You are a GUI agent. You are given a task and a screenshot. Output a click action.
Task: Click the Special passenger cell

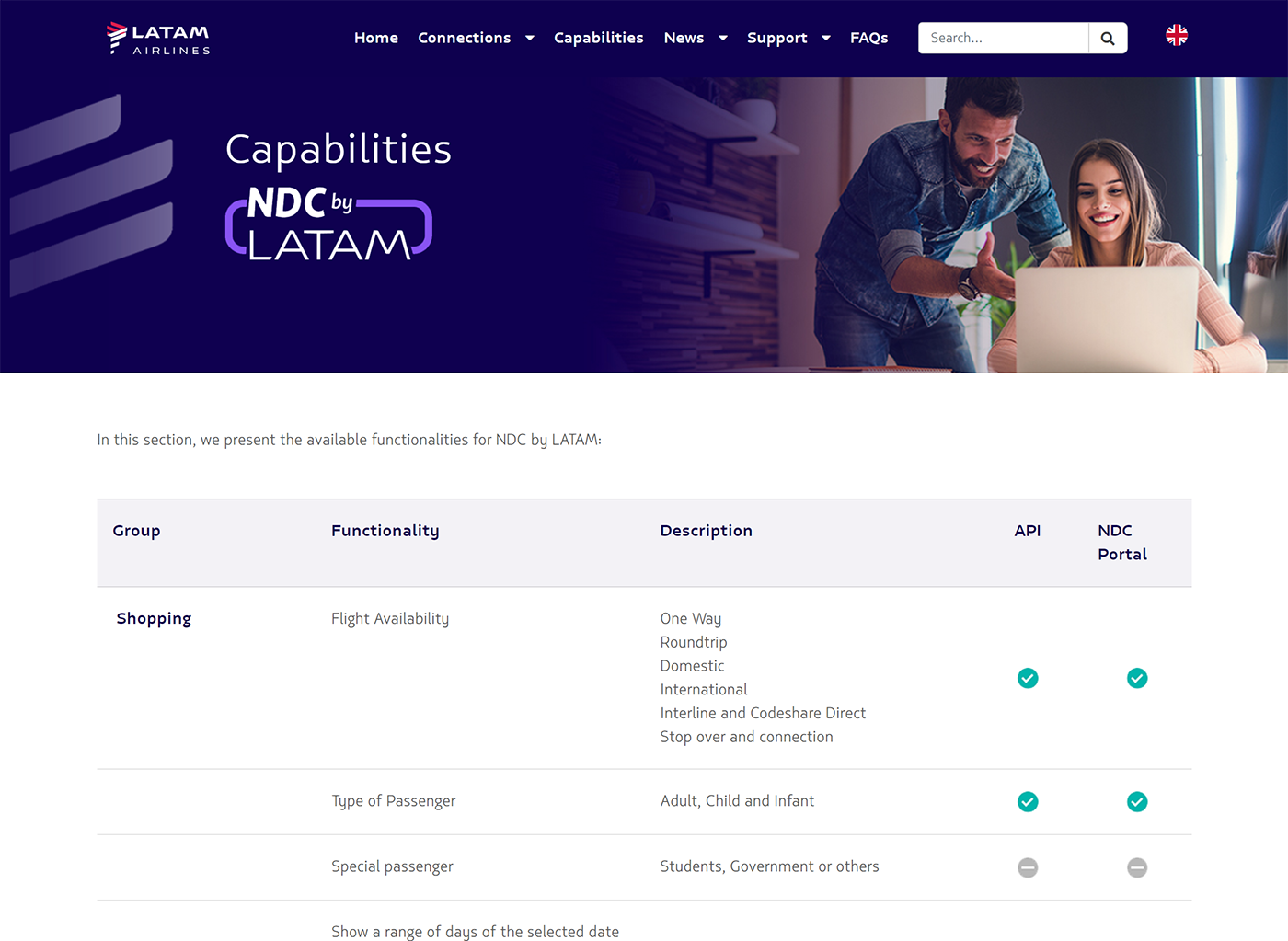point(392,866)
